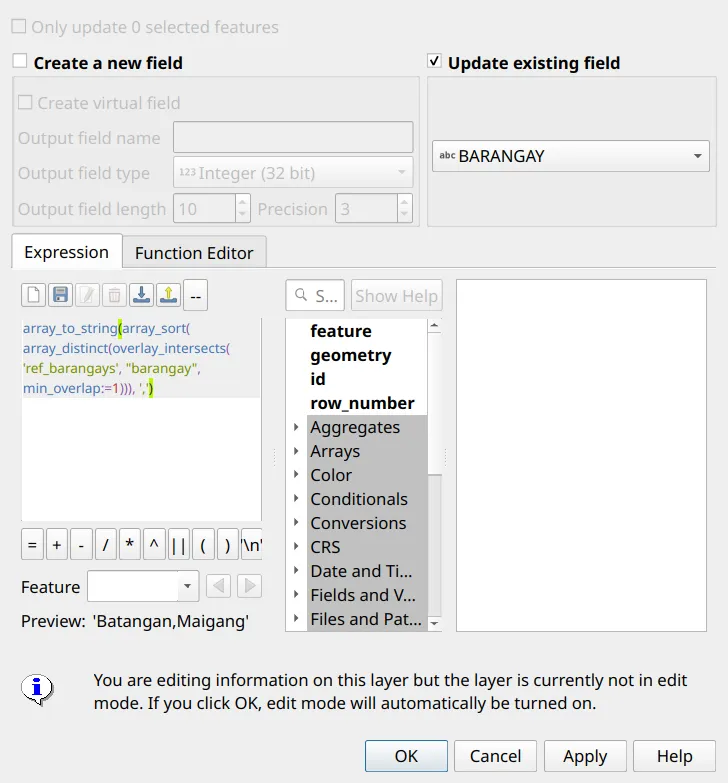Expand the Conversions function group

[x=296, y=522]
